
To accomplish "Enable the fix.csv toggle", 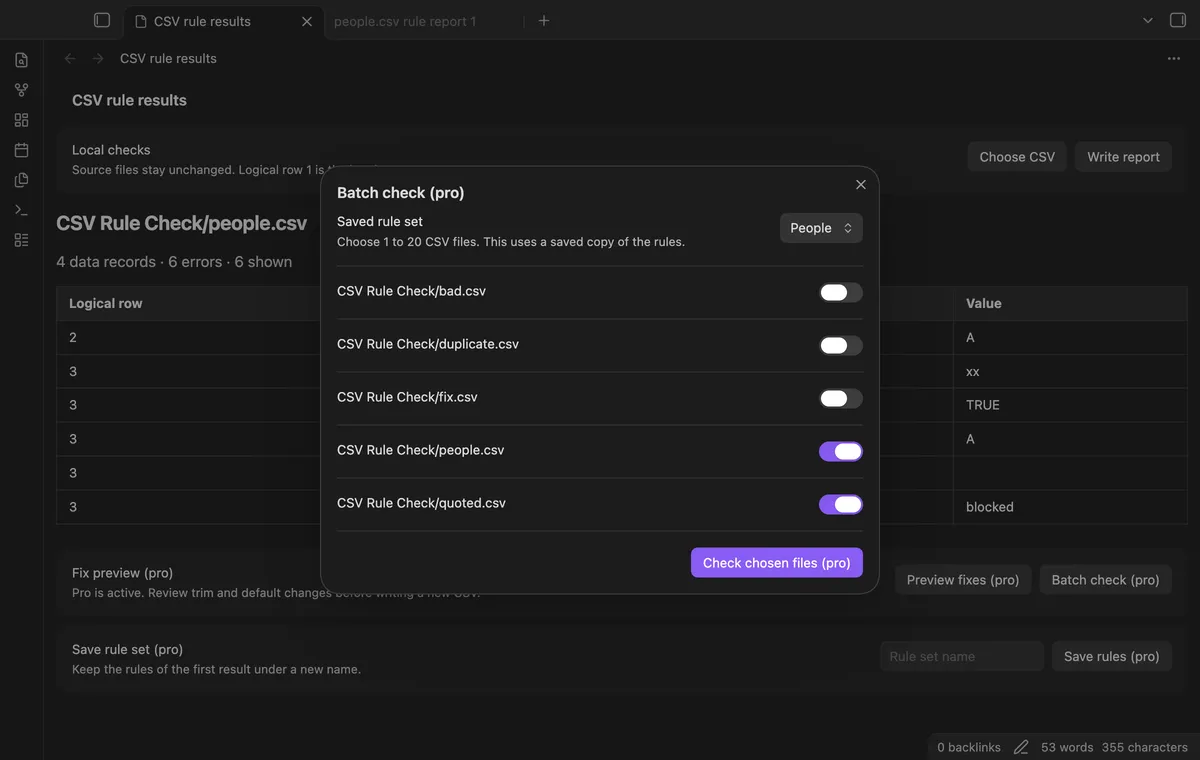I will [841, 398].
